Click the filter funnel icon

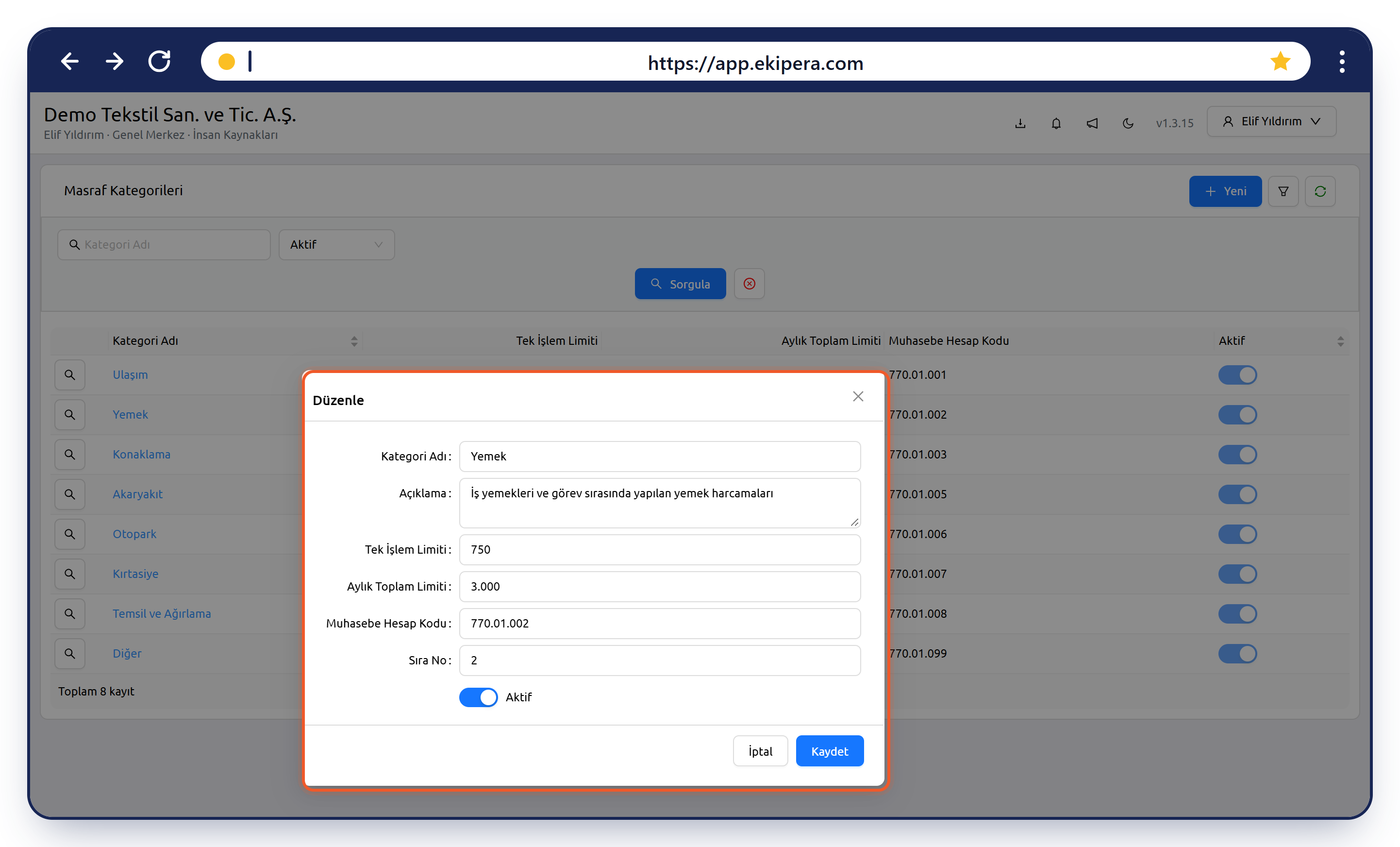click(1283, 191)
